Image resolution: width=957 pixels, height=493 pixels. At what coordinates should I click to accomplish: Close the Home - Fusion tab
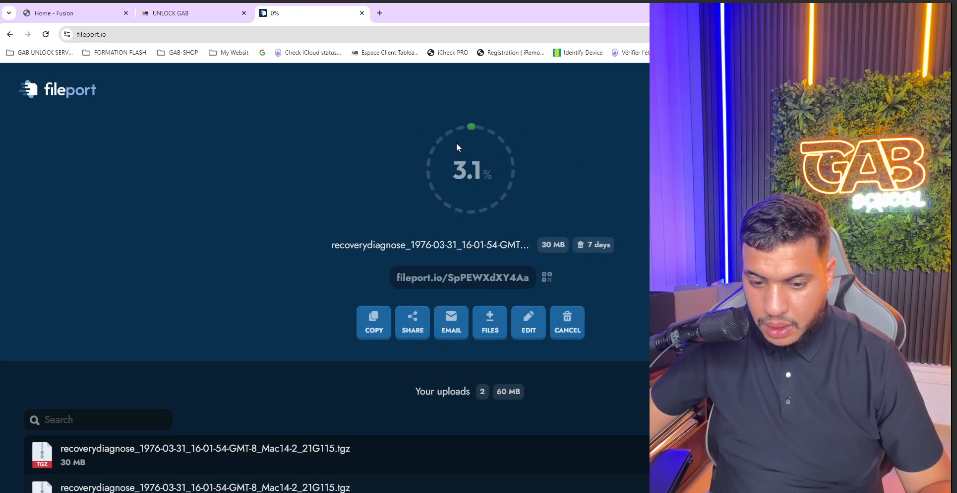click(126, 13)
